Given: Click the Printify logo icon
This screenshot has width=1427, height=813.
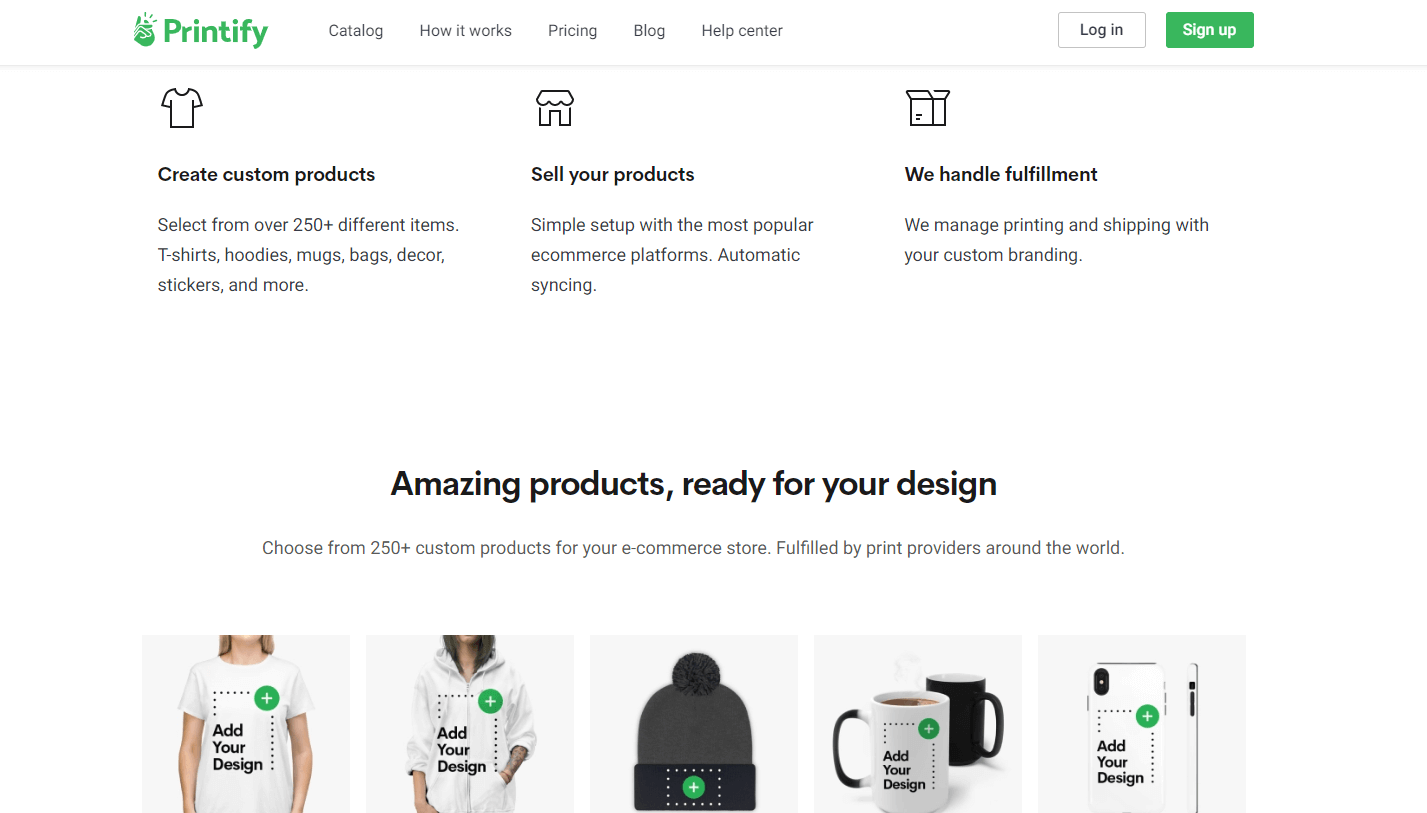Looking at the screenshot, I should 145,29.
